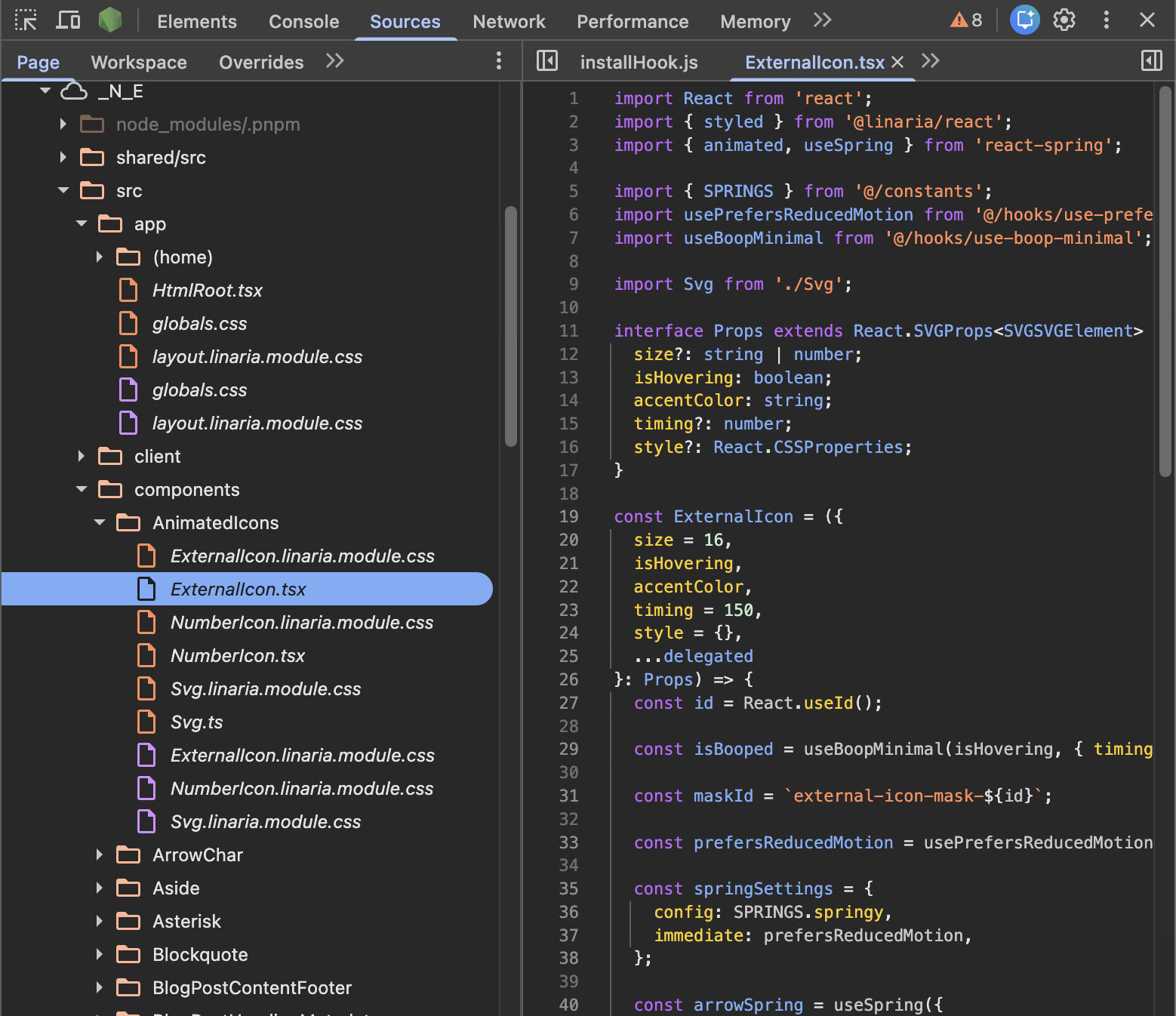The image size is (1176, 1016).
Task: Expand the Asterisk folder
Action: coord(100,922)
